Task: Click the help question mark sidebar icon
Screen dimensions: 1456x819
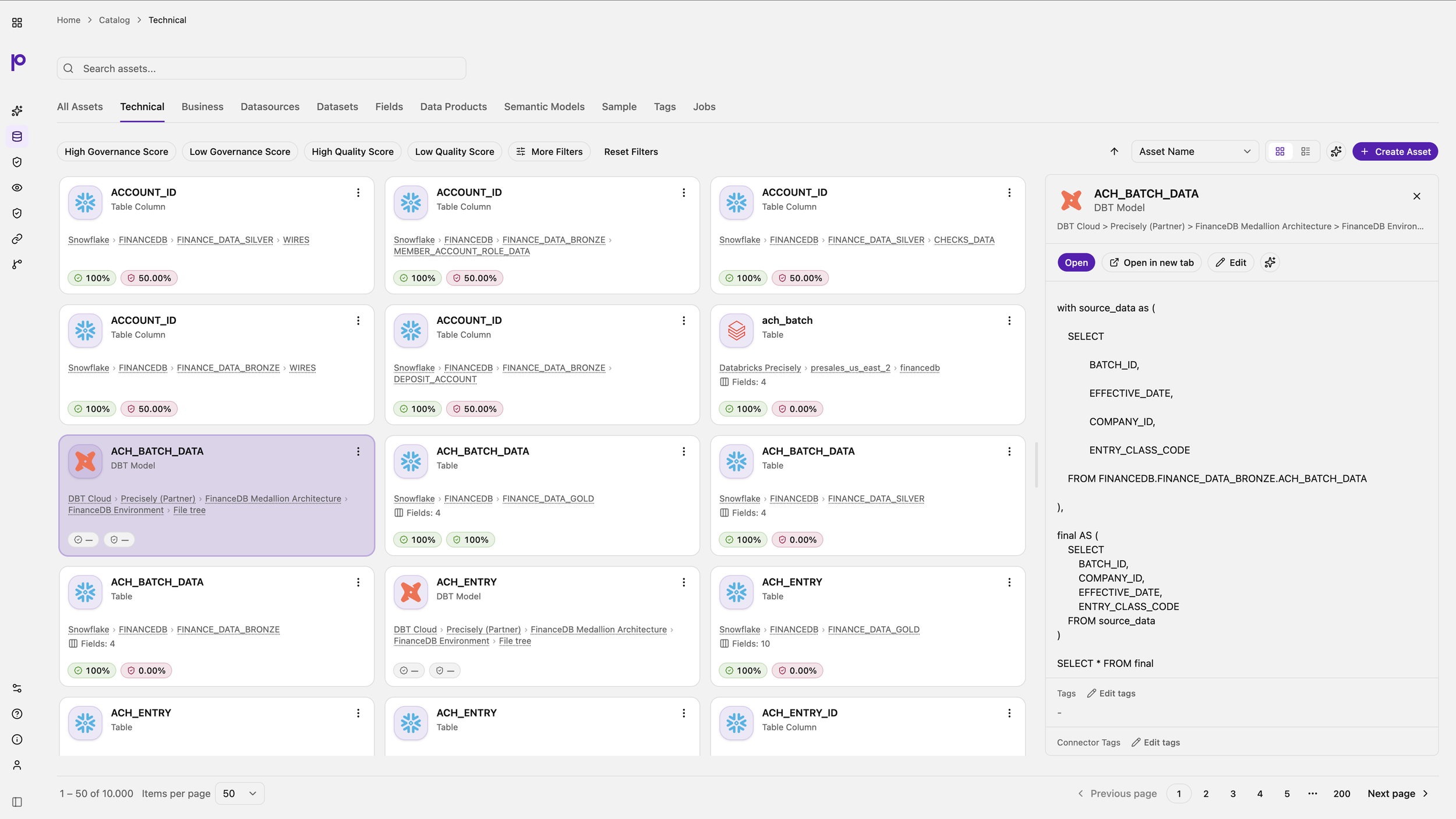Action: (17, 714)
